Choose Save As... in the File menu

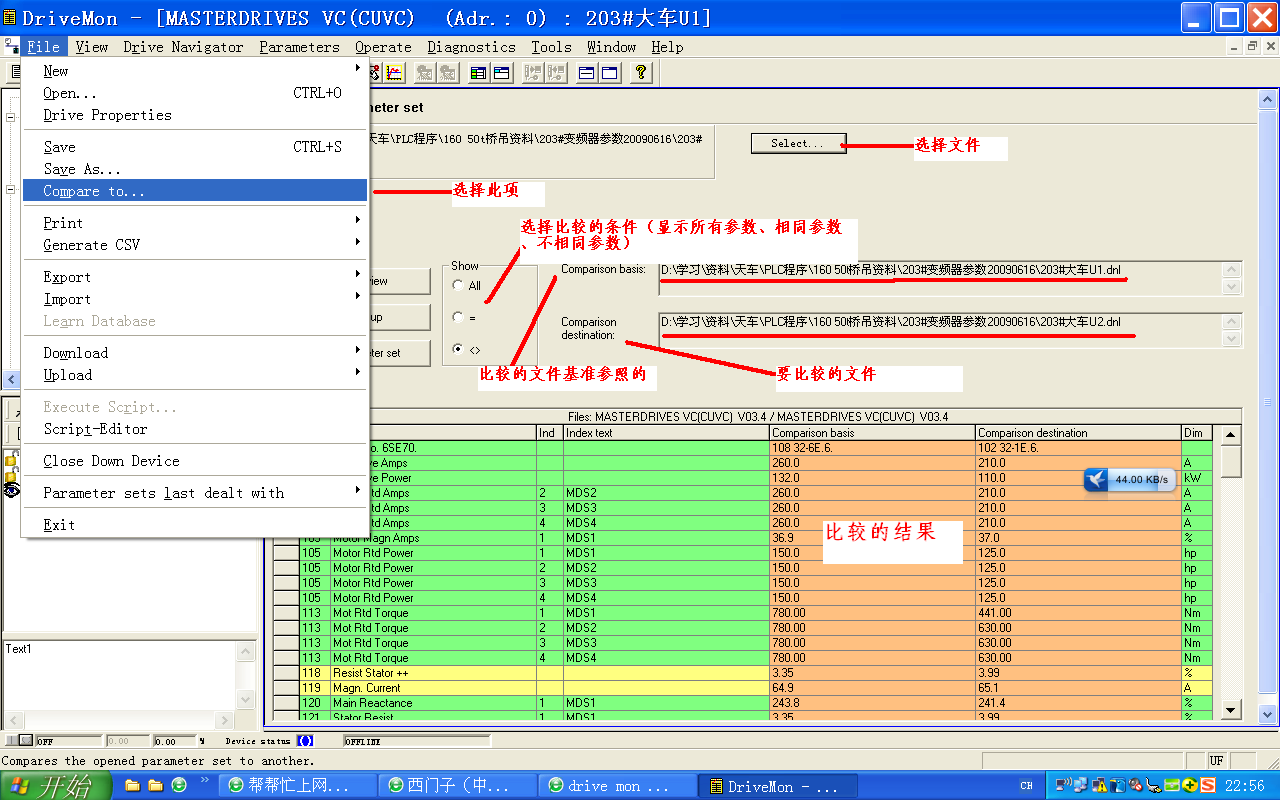click(x=195, y=168)
